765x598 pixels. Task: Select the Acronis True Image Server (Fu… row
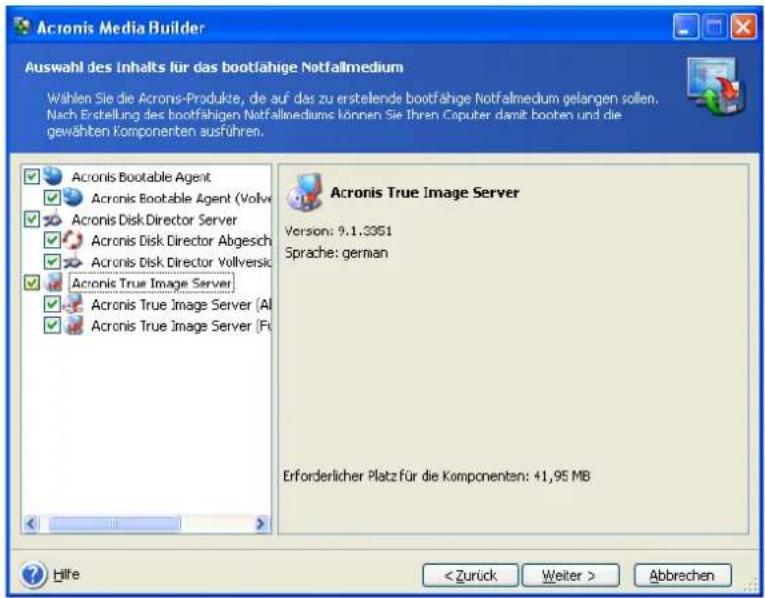[181, 325]
